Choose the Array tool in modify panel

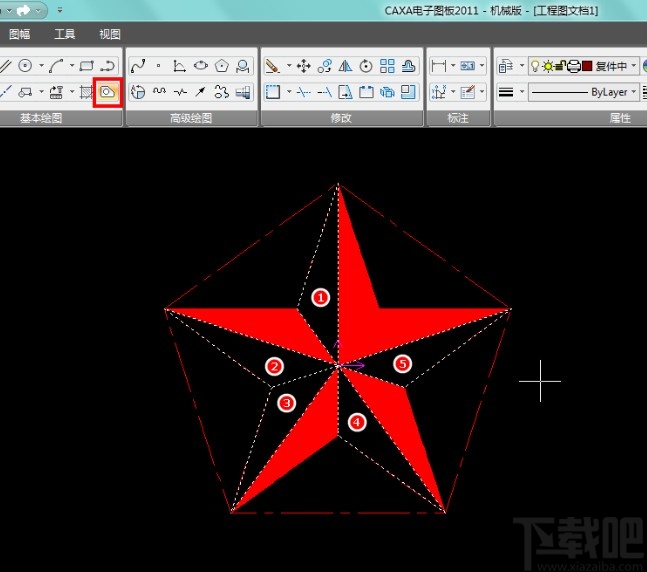[387, 66]
